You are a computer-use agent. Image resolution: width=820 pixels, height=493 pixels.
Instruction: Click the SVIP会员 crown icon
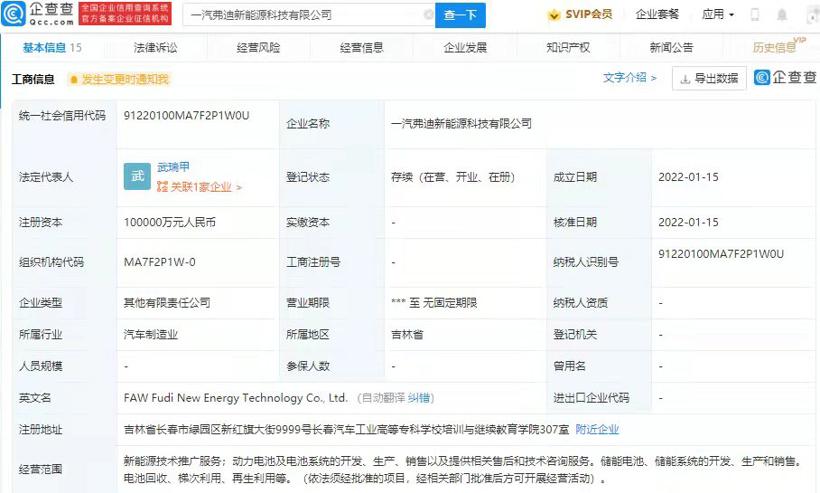coord(555,15)
